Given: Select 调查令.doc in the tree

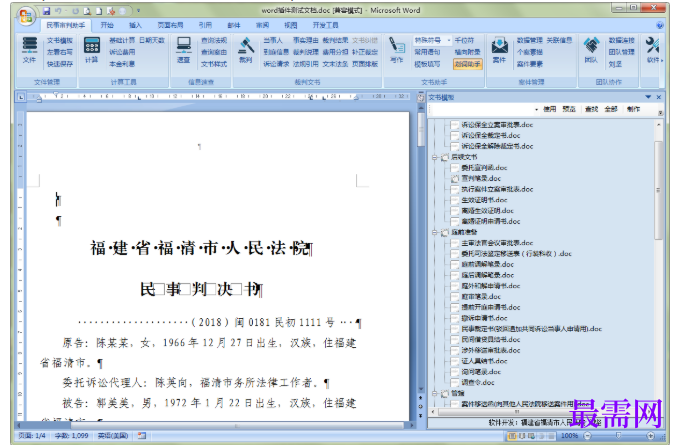Looking at the screenshot, I should 477,382.
